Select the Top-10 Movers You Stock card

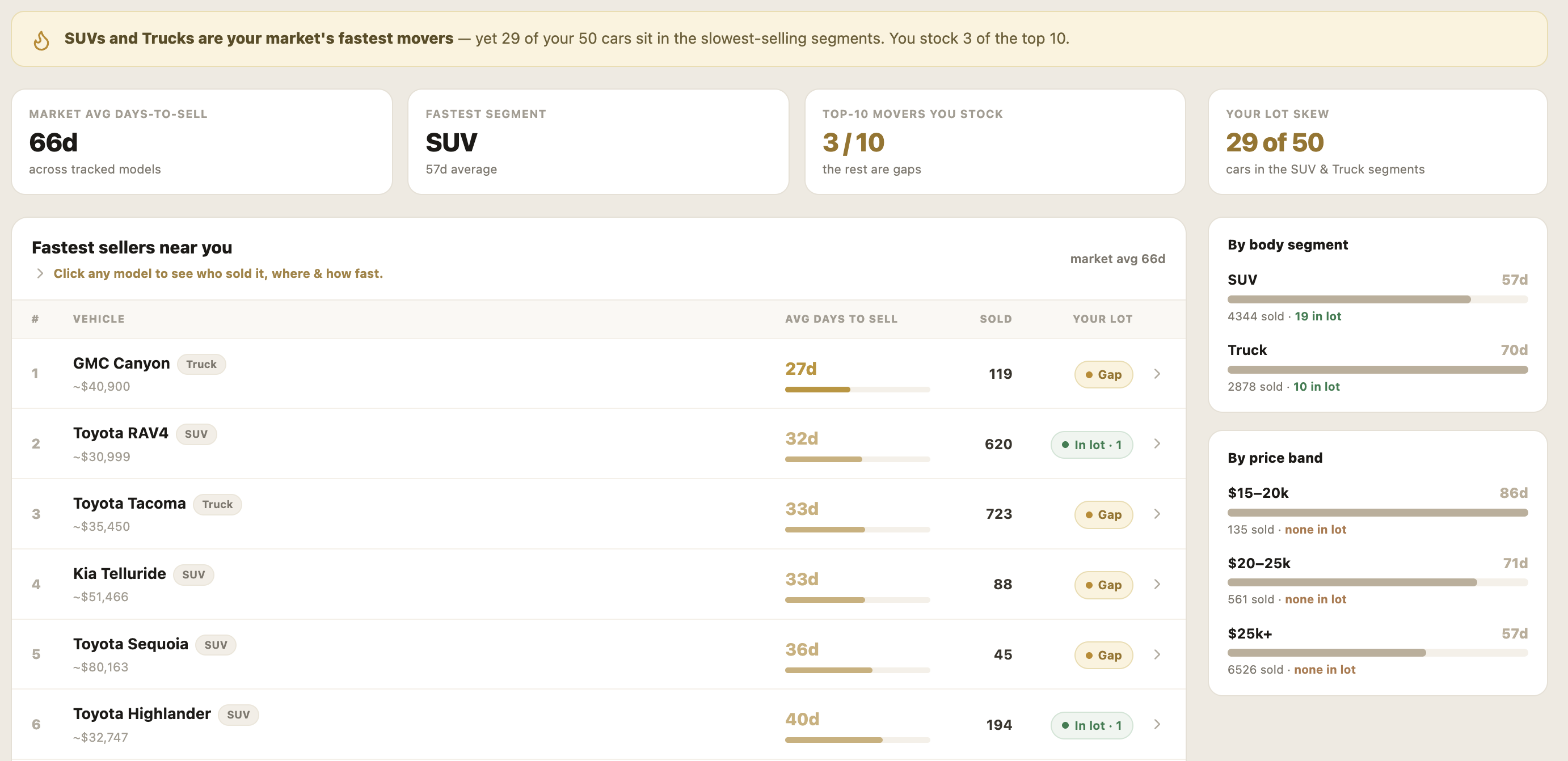point(994,142)
